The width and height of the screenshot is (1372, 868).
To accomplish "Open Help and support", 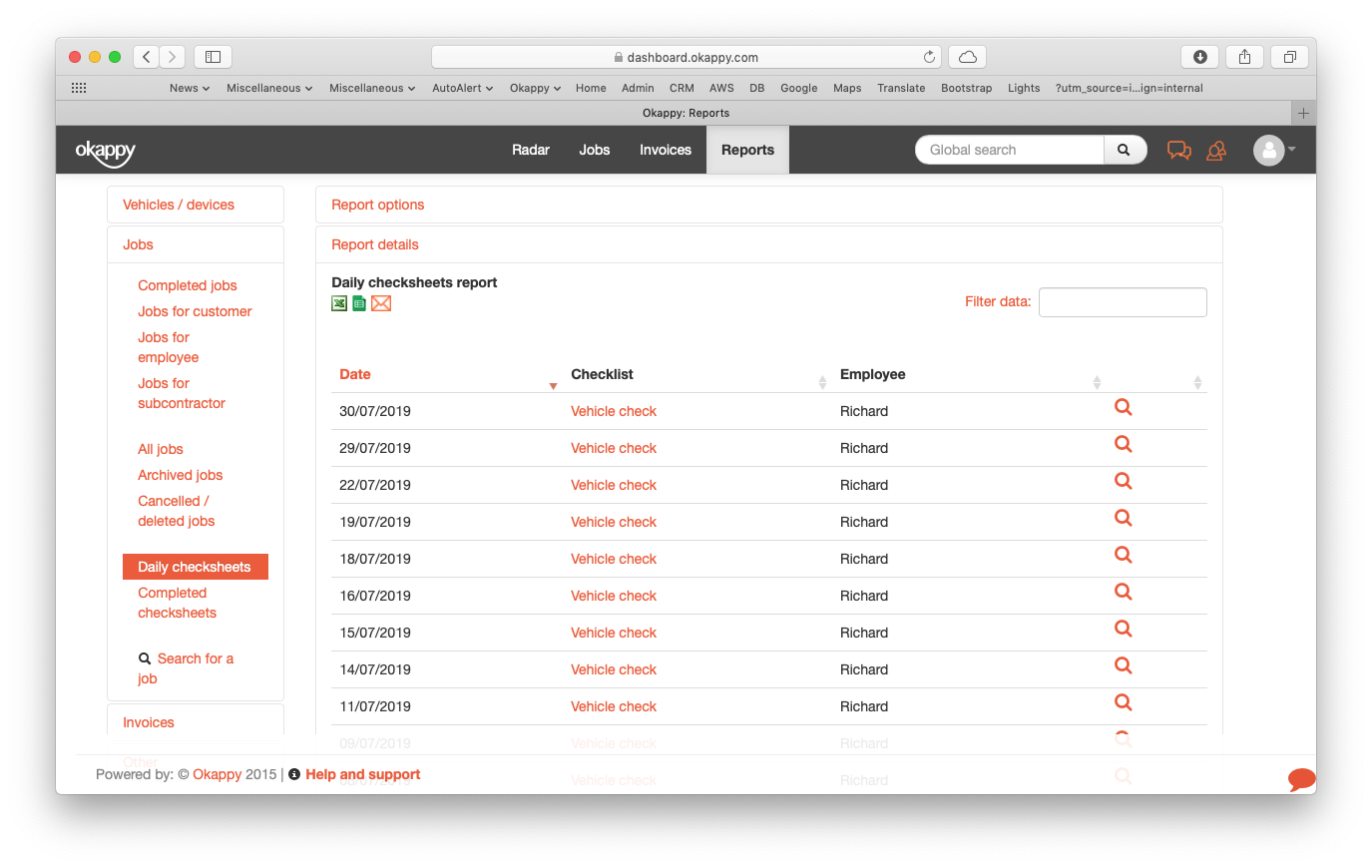I will tap(363, 774).
